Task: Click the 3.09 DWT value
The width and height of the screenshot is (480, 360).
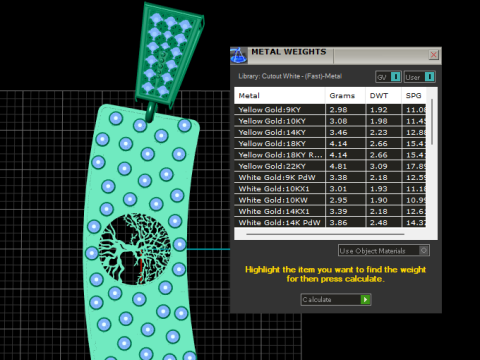Action: [x=378, y=166]
